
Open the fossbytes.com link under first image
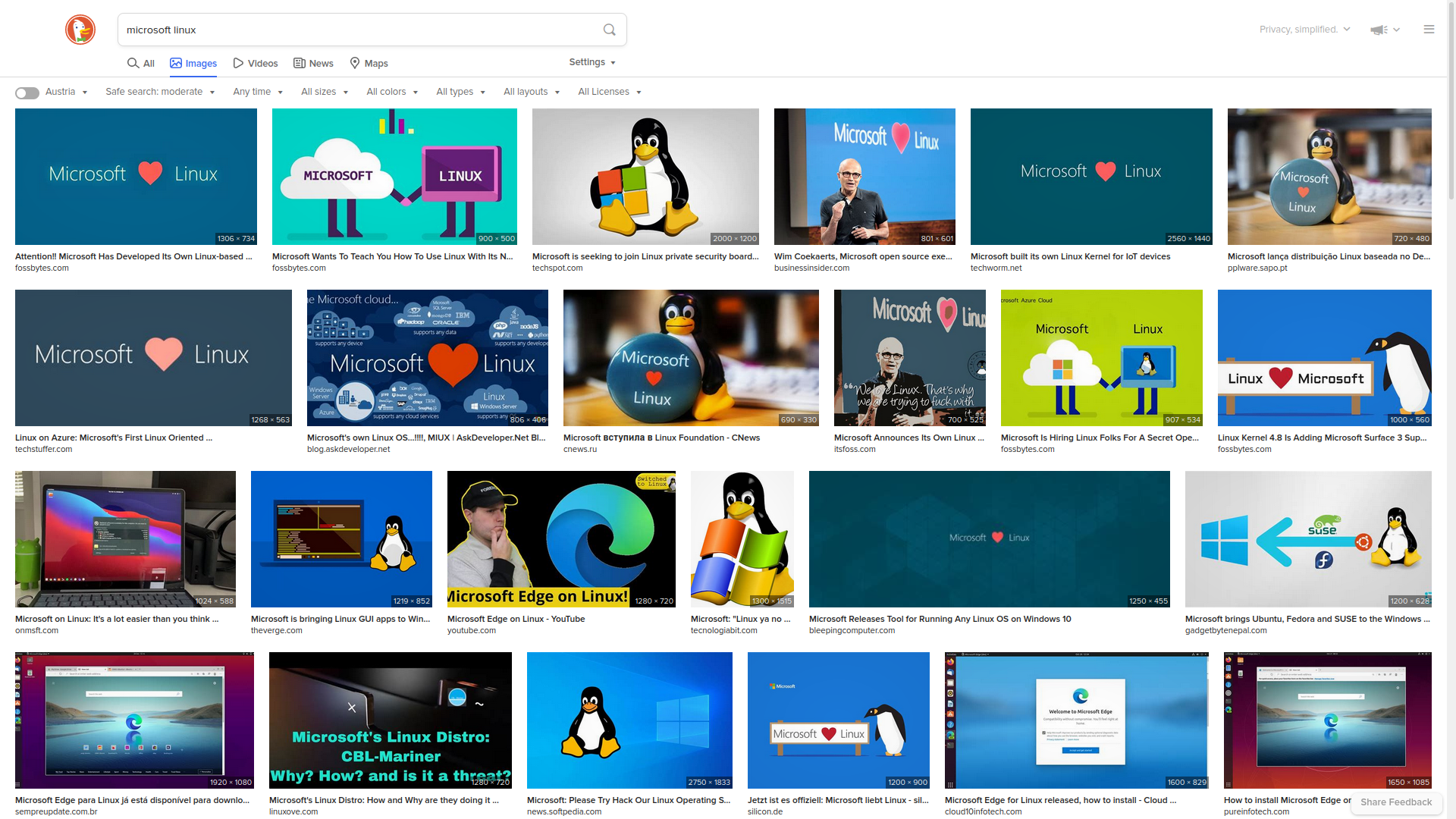pos(42,268)
